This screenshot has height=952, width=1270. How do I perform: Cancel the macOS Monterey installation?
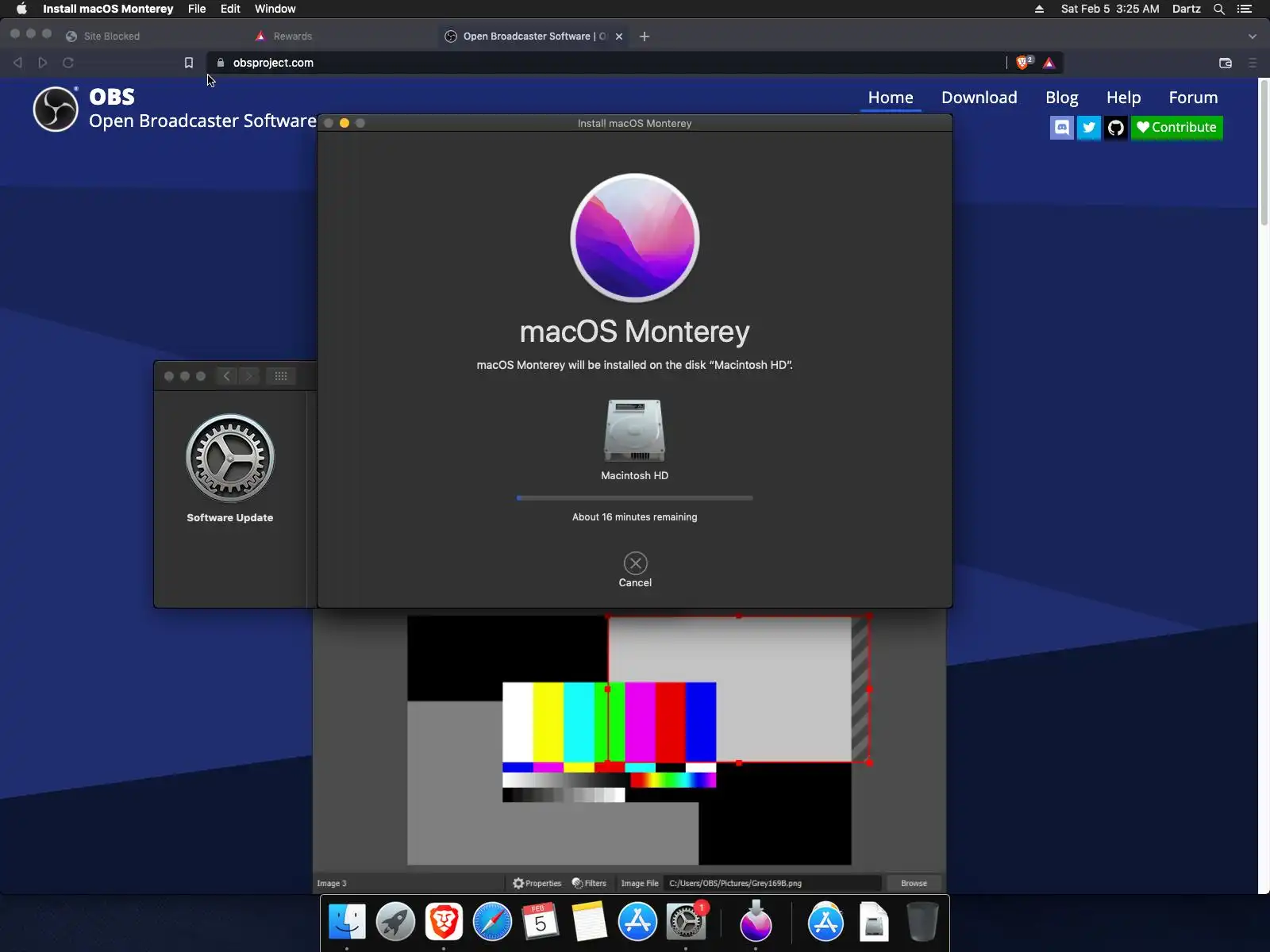635,570
